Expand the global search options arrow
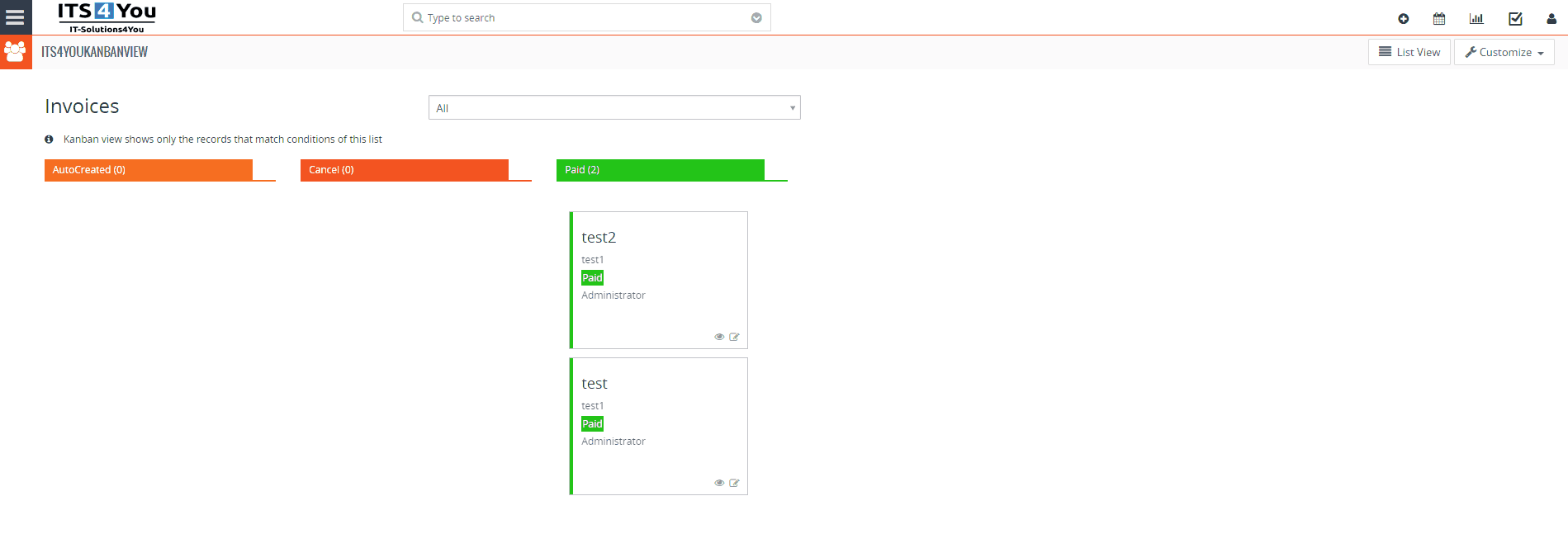This screenshot has height=548, width=1568. point(756,18)
